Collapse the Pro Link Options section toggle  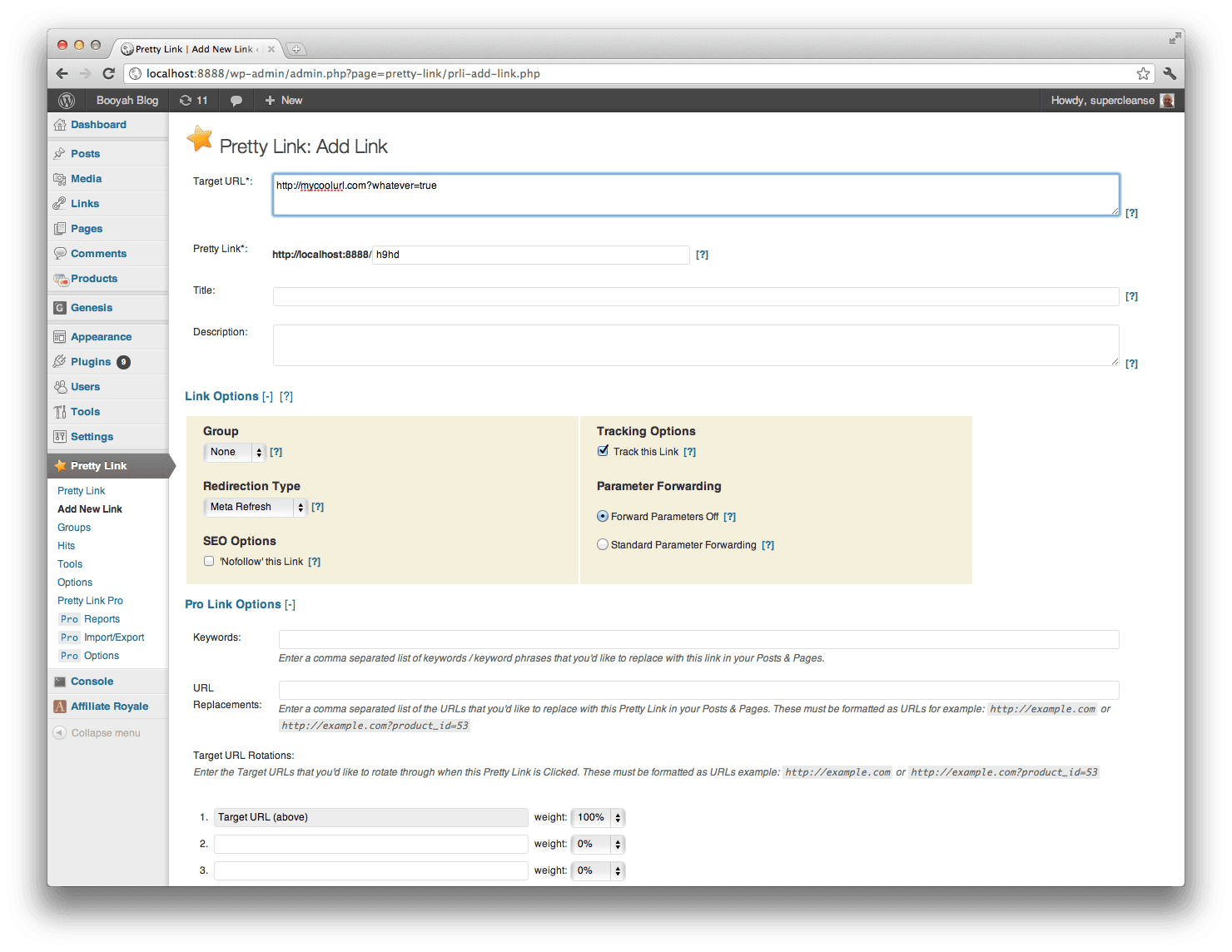click(290, 605)
